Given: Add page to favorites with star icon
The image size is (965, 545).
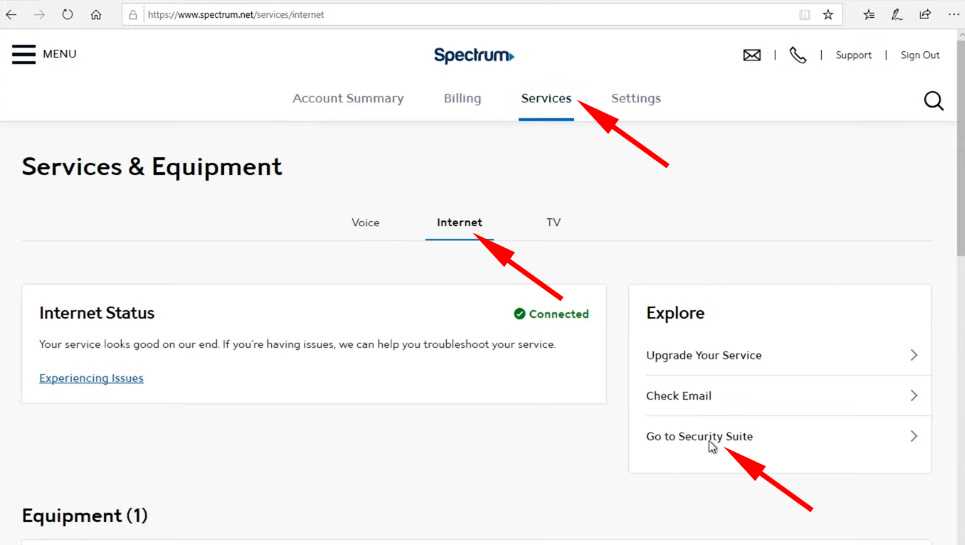Looking at the screenshot, I should coord(828,15).
